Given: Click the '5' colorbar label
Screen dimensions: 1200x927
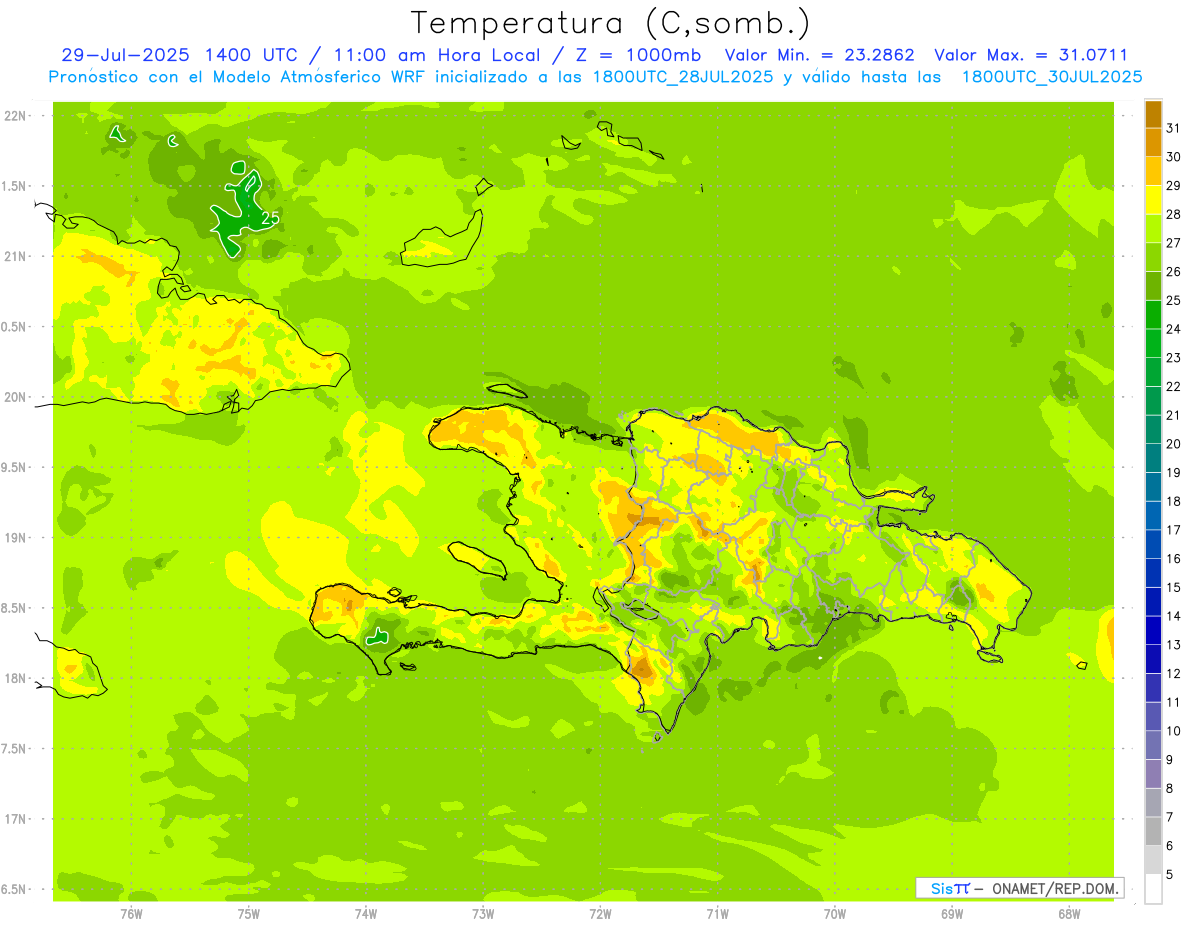Looking at the screenshot, I should 1169,874.
